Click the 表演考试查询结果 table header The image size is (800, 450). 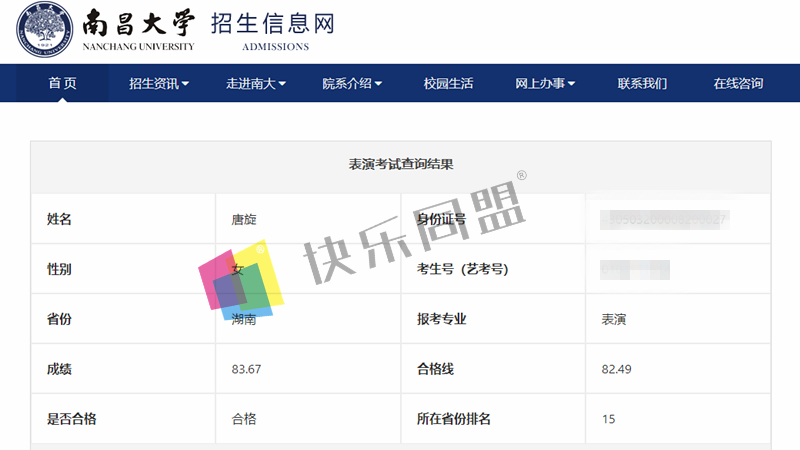coord(401,164)
